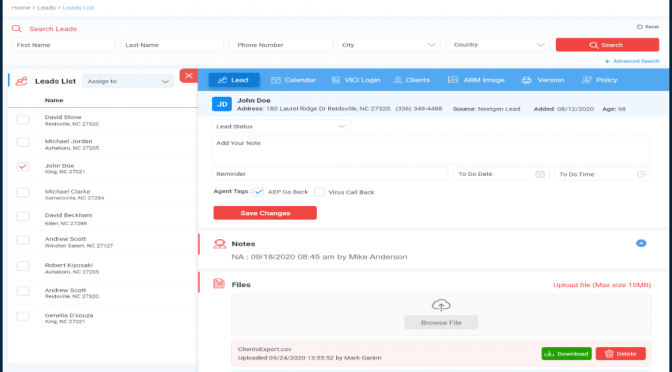The image size is (672, 372).
Task: Open the VICI Login tab
Action: point(356,80)
